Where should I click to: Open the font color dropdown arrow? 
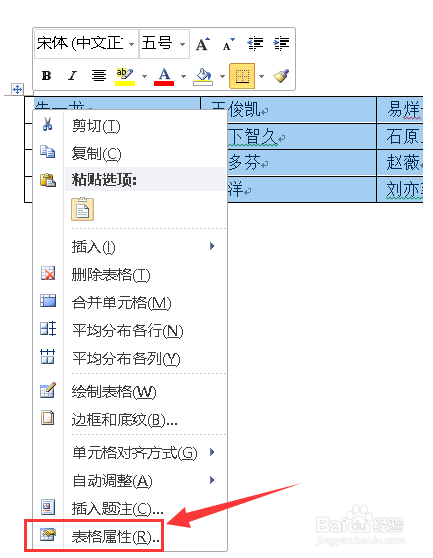(x=183, y=76)
